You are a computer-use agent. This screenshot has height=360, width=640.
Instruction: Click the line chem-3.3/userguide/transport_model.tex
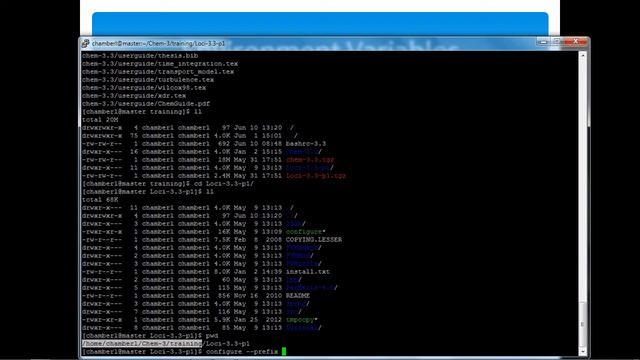tap(158, 71)
